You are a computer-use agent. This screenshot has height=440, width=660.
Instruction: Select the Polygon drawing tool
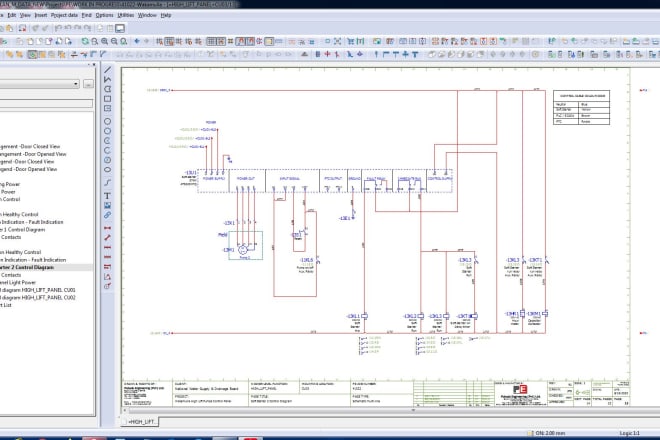[x=108, y=89]
